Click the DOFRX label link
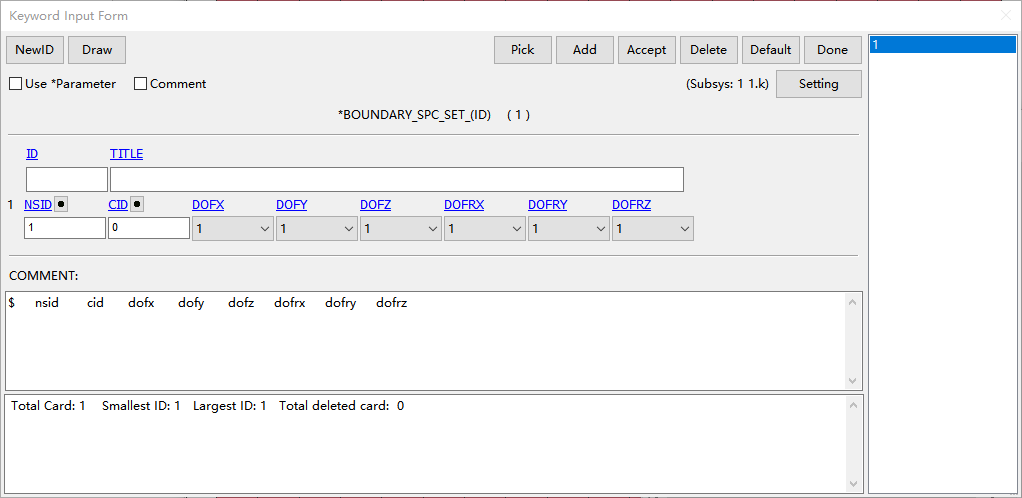Viewport: 1022px width, 498px height. pyautogui.click(x=464, y=205)
